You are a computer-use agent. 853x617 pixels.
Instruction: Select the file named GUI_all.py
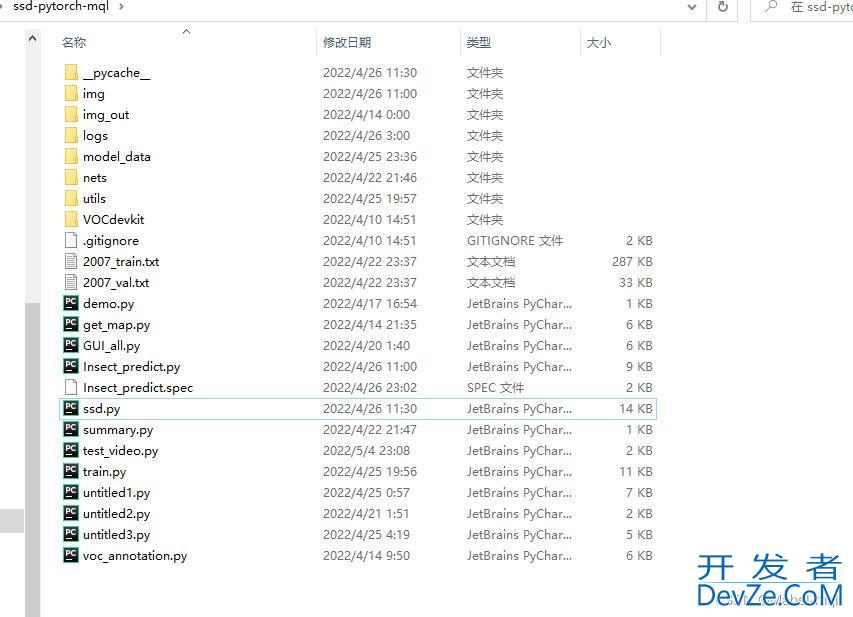click(112, 346)
